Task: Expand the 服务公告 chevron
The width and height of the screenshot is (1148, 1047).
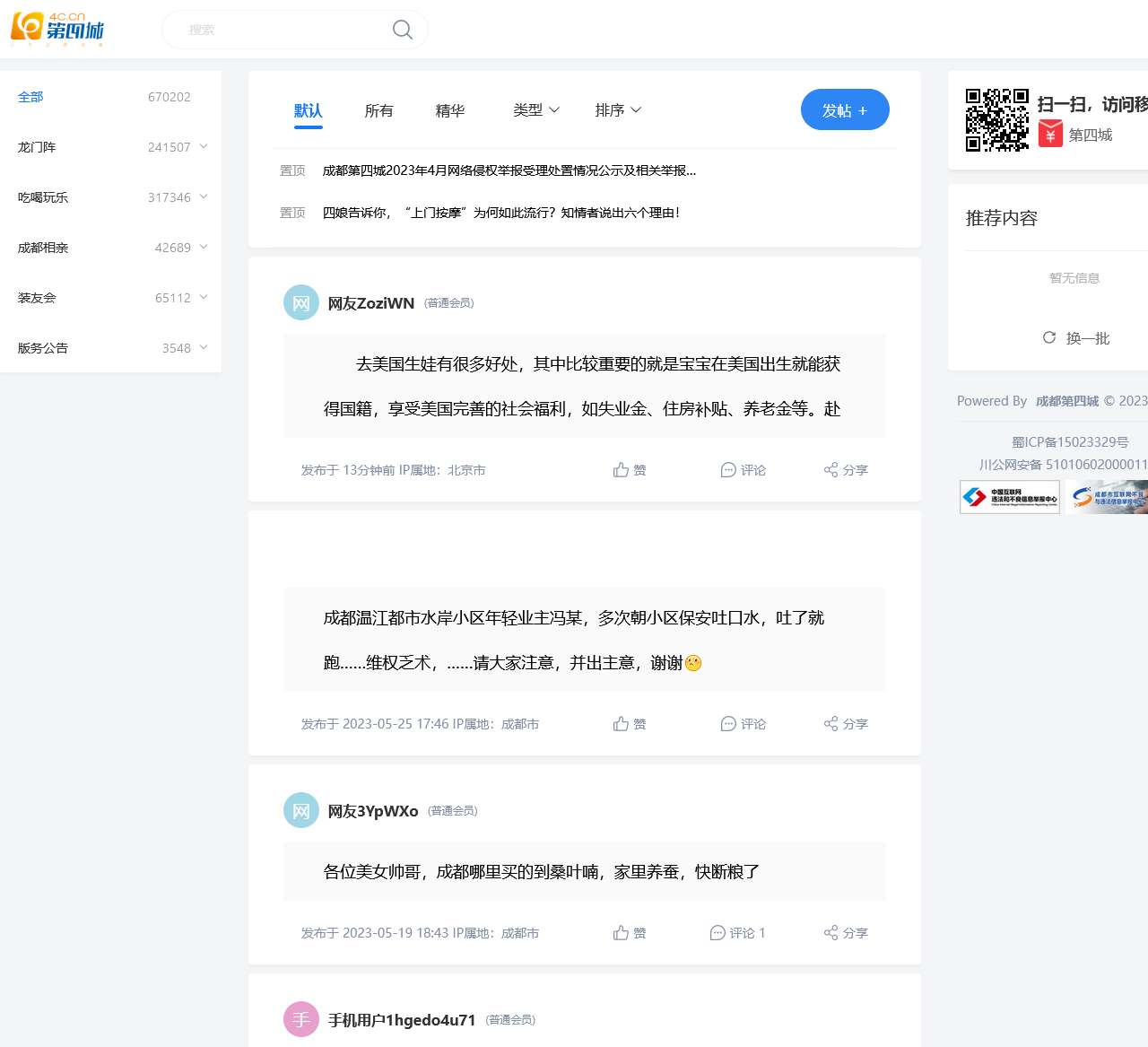Action: coord(204,347)
